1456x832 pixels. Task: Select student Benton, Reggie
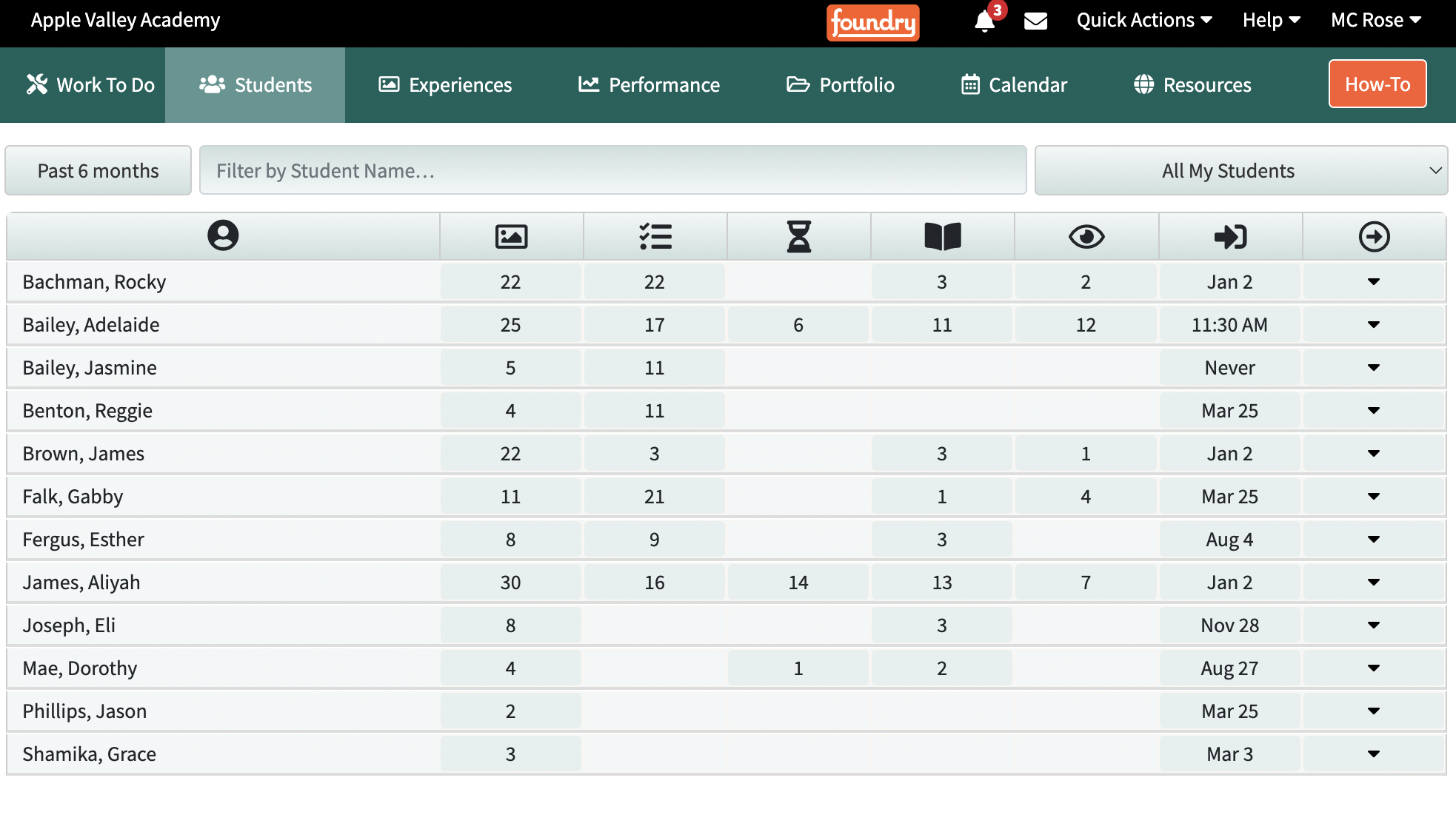87,411
